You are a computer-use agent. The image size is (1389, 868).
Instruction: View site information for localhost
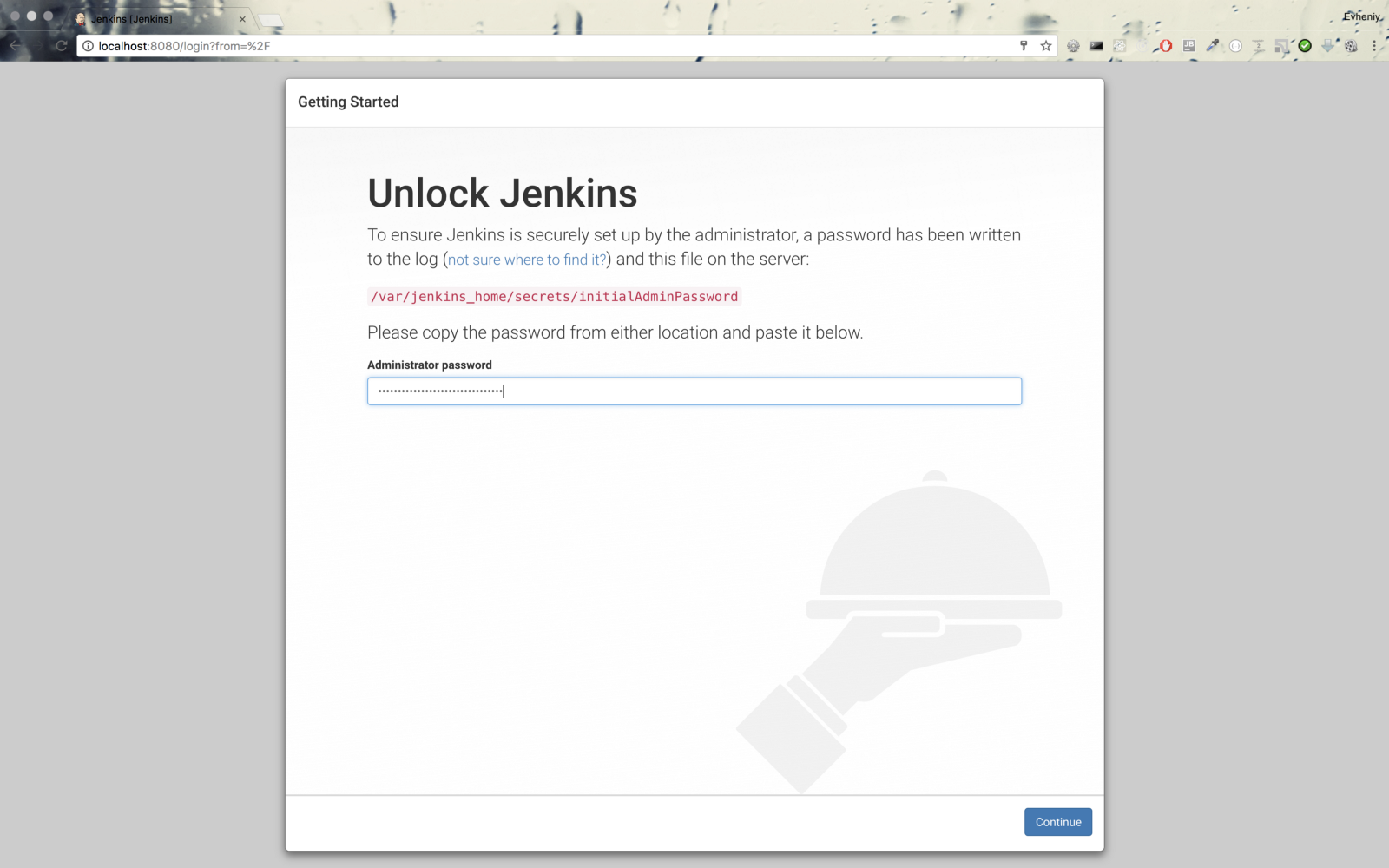point(88,46)
